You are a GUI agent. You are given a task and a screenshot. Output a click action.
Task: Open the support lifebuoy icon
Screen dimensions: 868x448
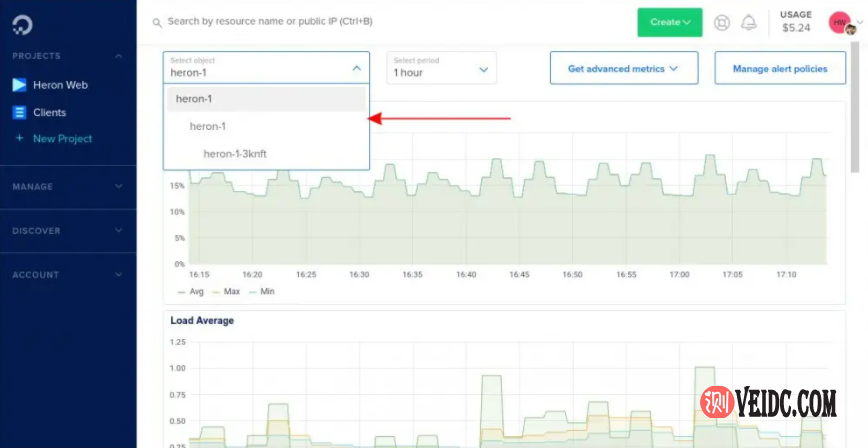click(x=722, y=22)
